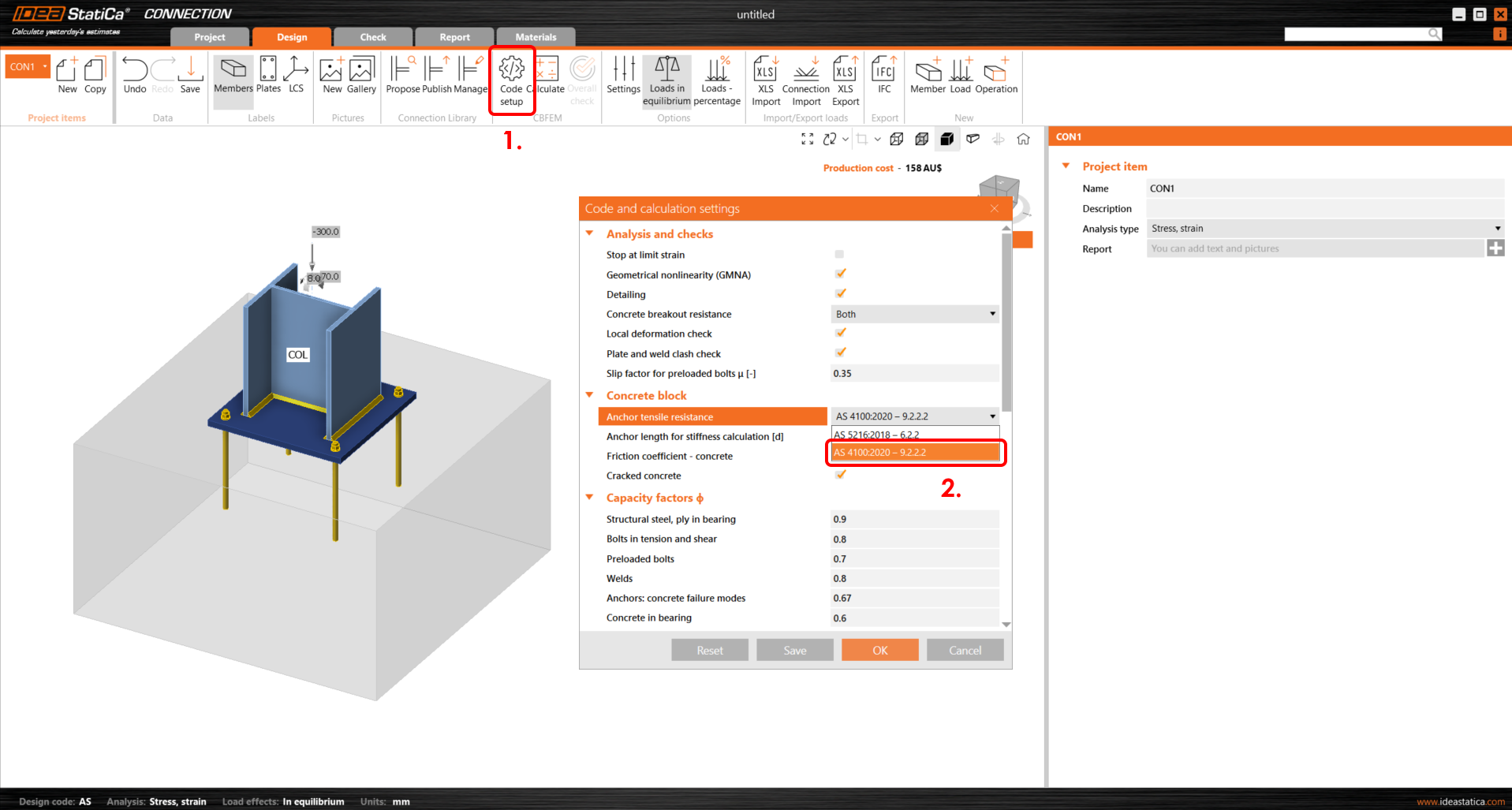Enable Stop at limit strain

pyautogui.click(x=839, y=254)
